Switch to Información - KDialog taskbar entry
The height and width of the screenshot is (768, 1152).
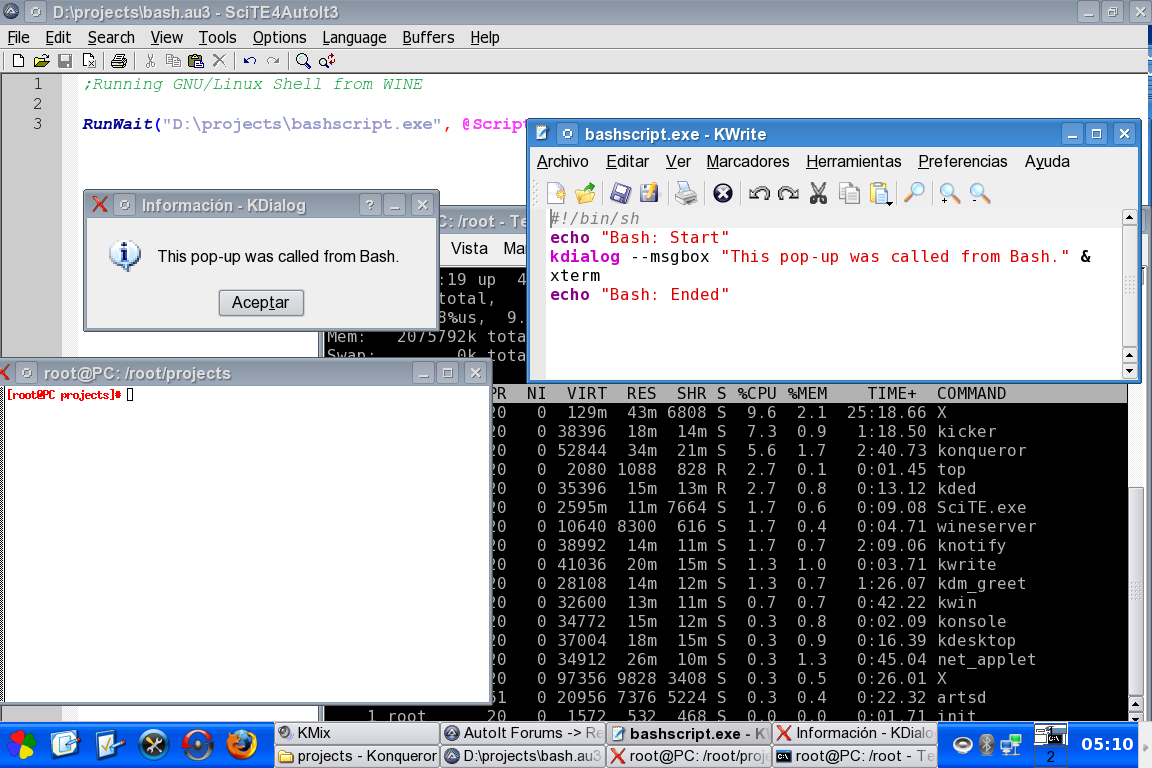[x=854, y=733]
